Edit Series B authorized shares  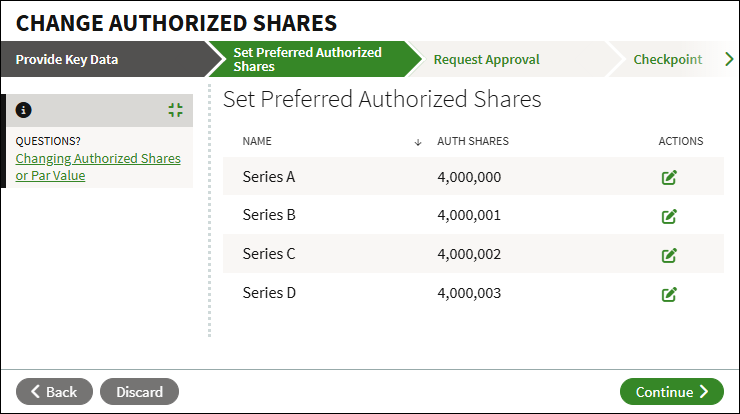pos(669,216)
